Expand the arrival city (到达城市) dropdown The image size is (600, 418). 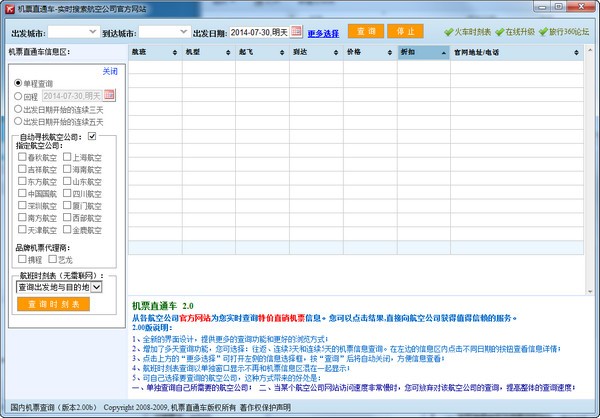coord(183,33)
